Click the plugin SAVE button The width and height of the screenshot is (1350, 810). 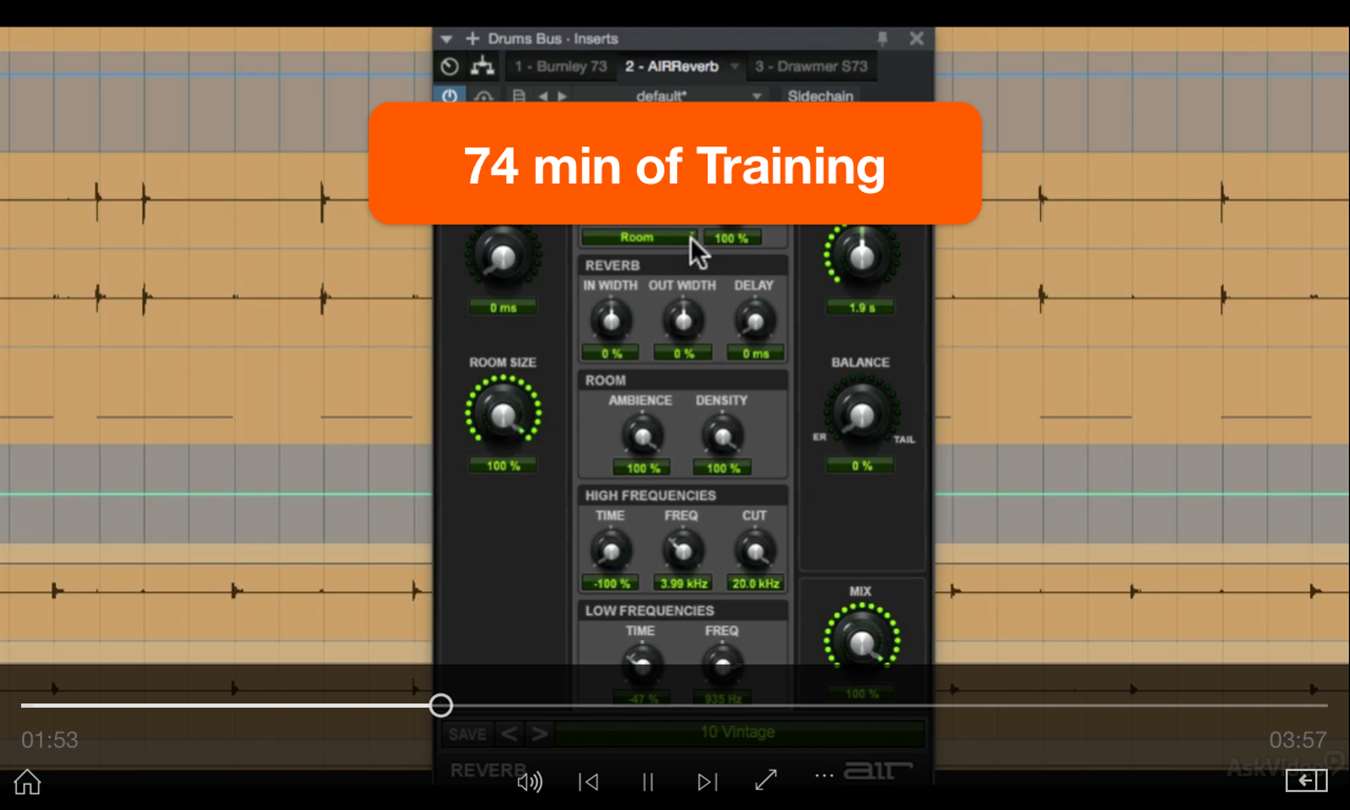467,734
